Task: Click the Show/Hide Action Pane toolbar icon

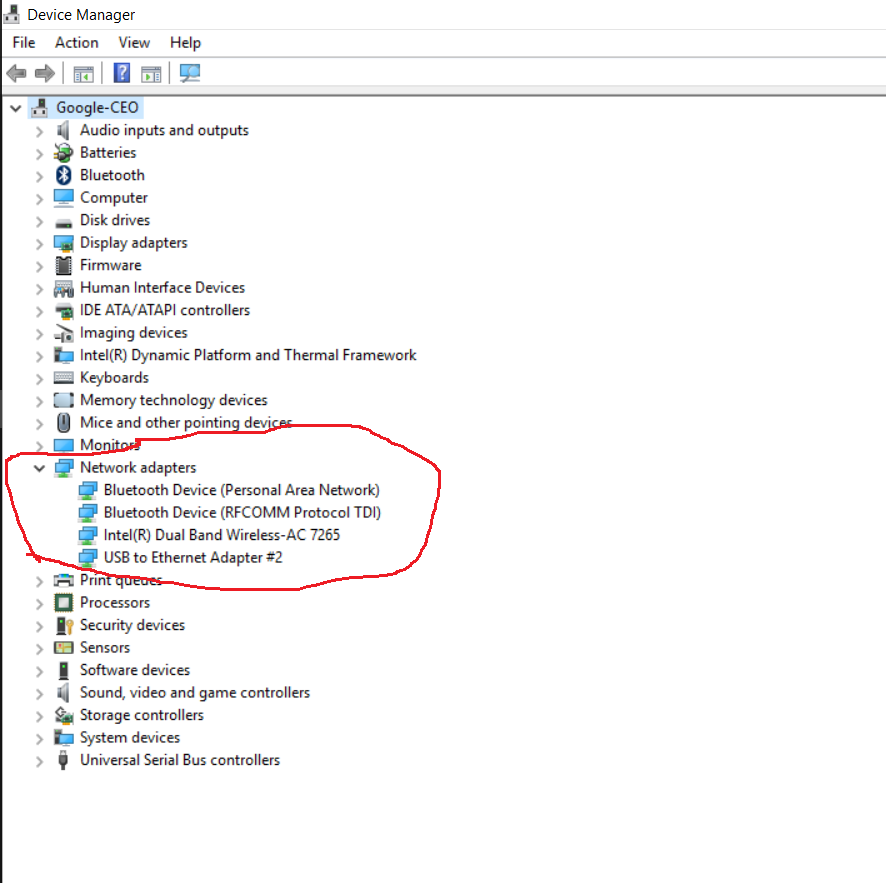Action: click(151, 72)
